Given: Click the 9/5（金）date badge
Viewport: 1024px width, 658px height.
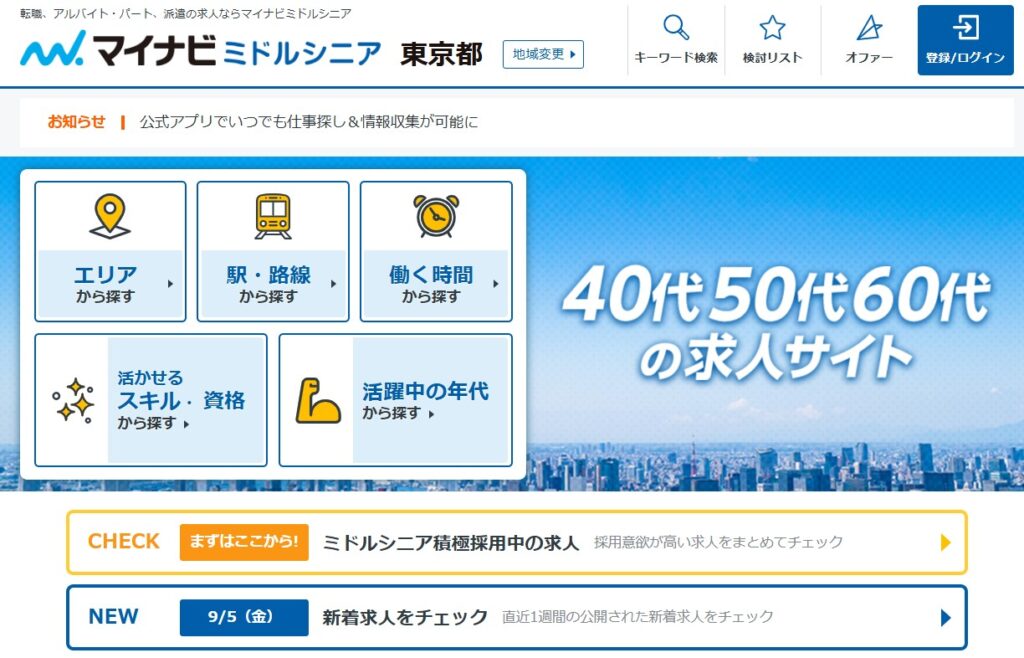Looking at the screenshot, I should [244, 617].
